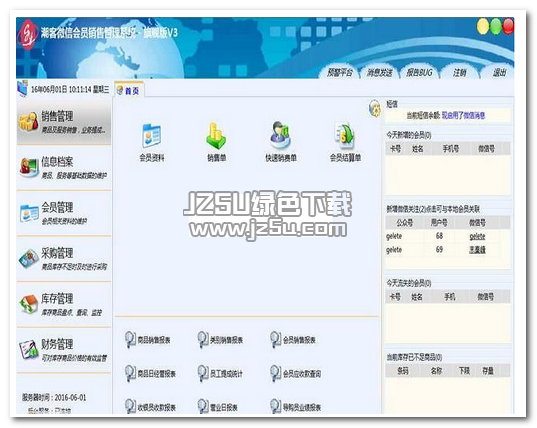537x428 pixels.
Task: Click user number 69 cell
Action: [x=439, y=250]
